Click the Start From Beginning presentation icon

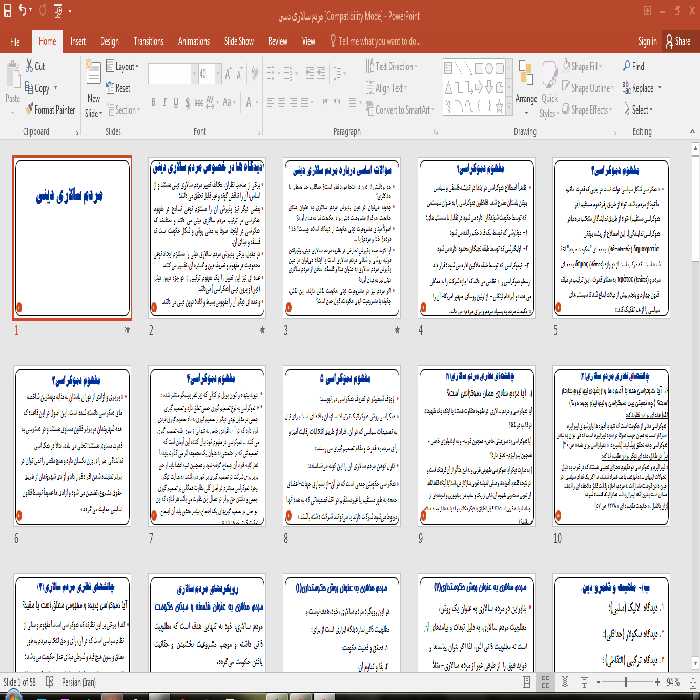[x=58, y=11]
